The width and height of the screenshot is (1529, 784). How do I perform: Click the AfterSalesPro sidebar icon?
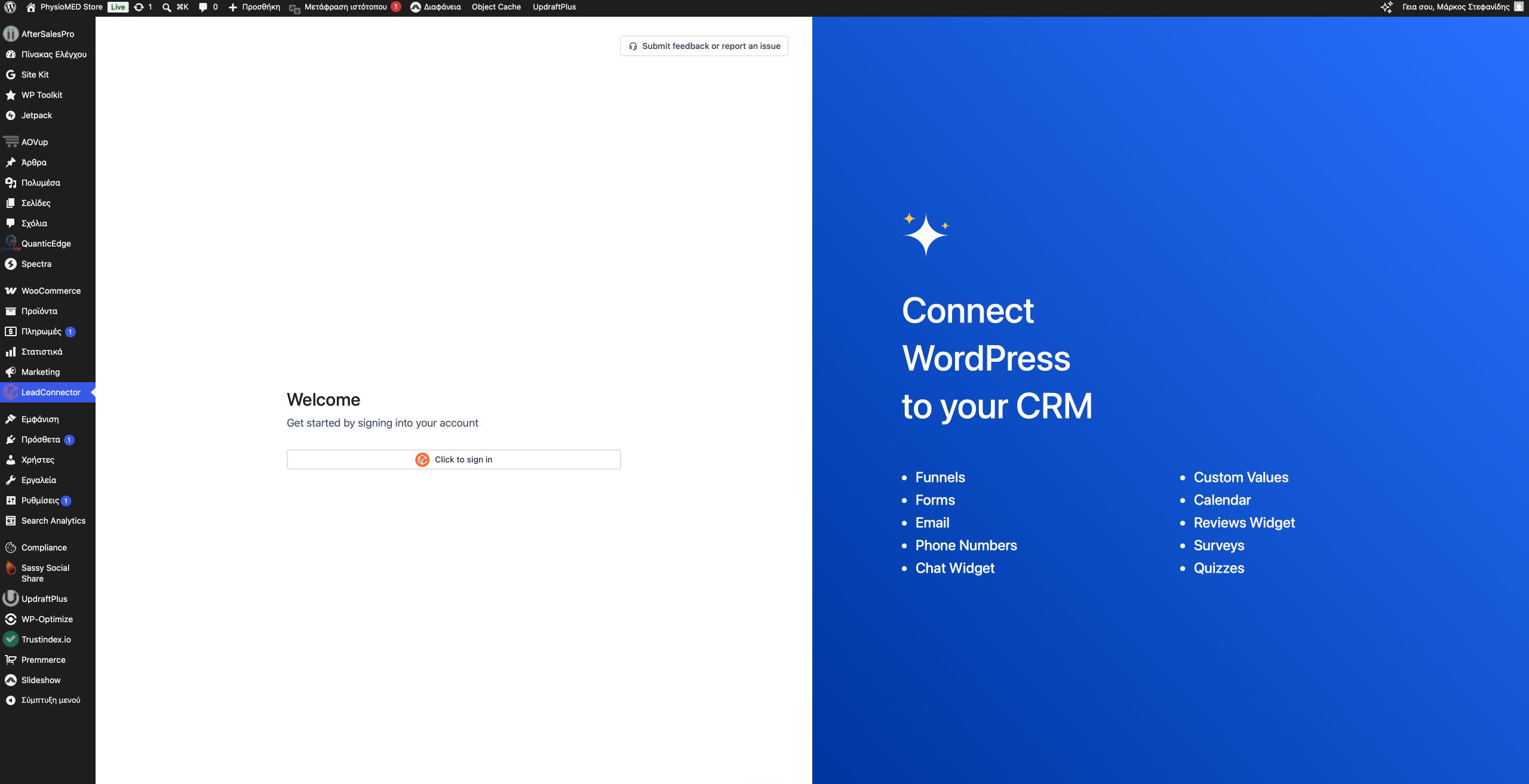click(11, 34)
